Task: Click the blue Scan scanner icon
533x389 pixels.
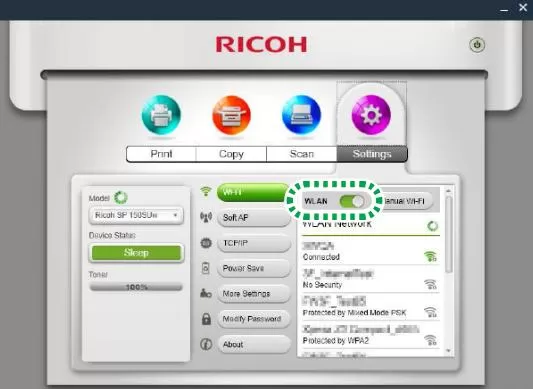Action: point(302,115)
